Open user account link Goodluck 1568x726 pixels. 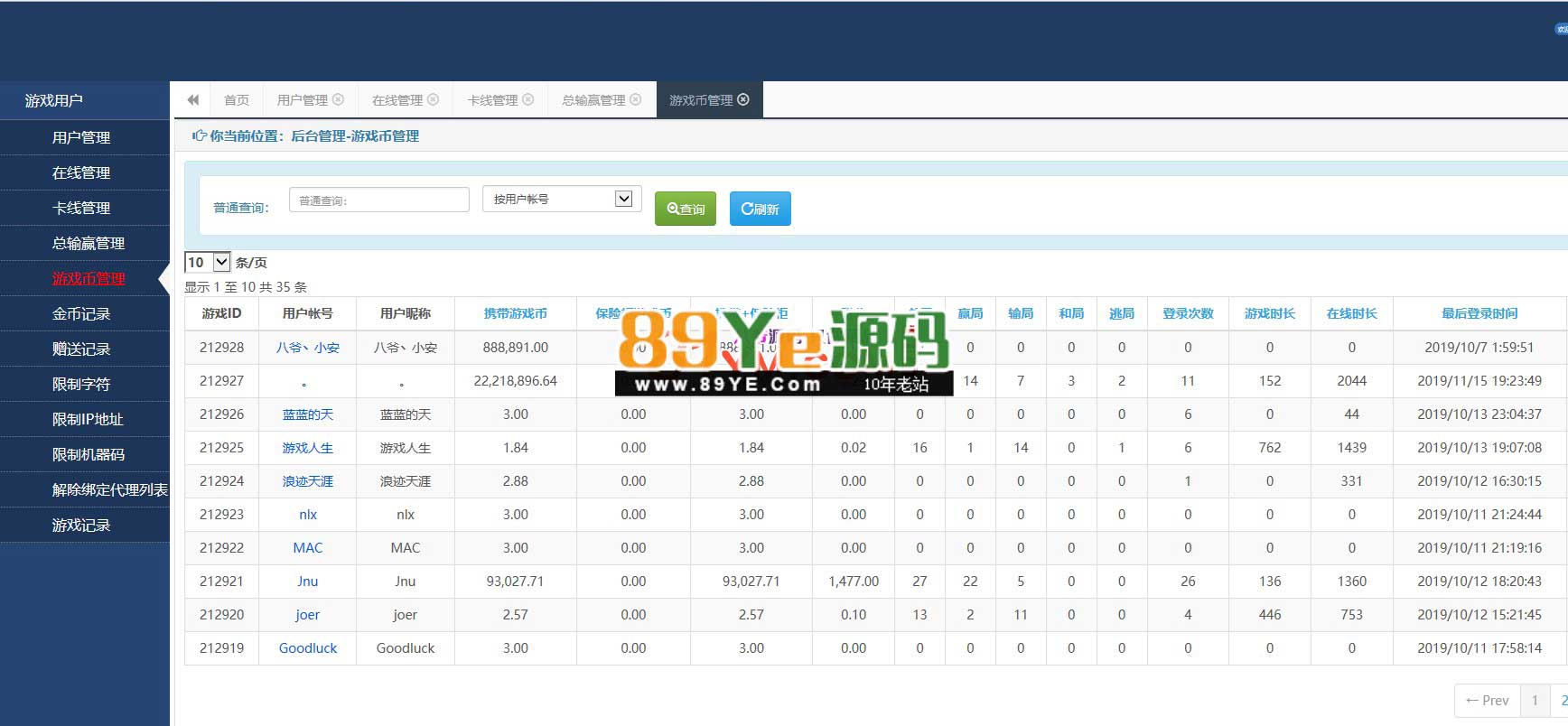point(308,648)
